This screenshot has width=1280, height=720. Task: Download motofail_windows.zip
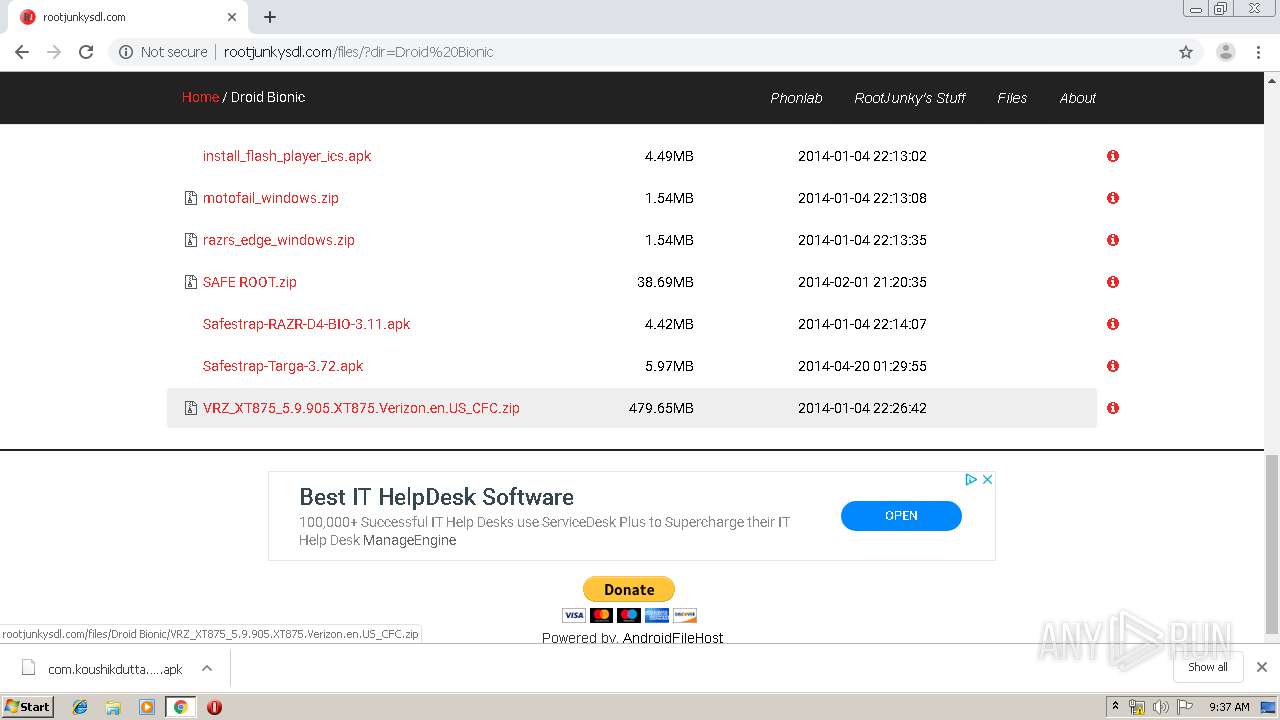coord(271,198)
